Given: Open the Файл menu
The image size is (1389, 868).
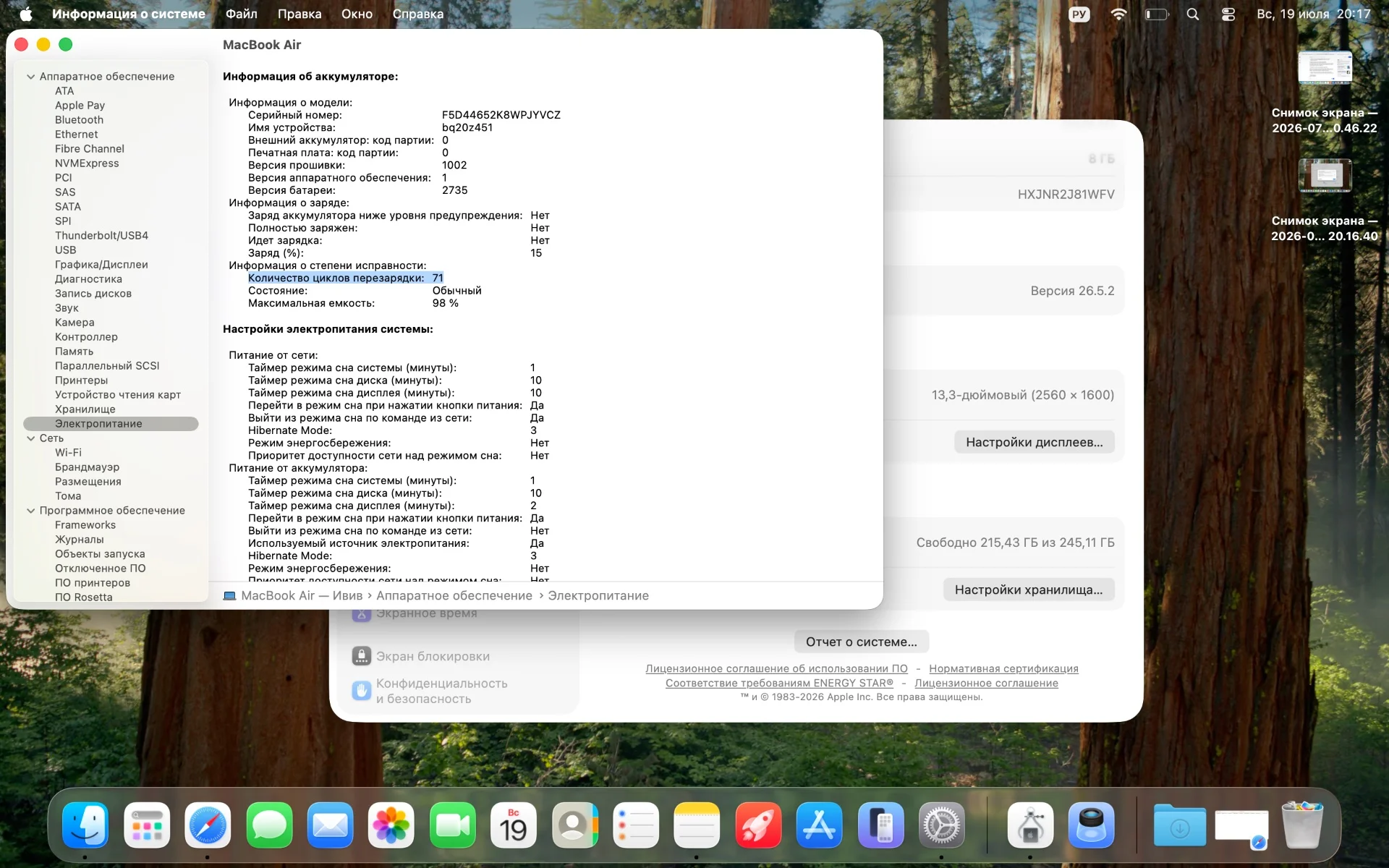Looking at the screenshot, I should tap(241, 14).
